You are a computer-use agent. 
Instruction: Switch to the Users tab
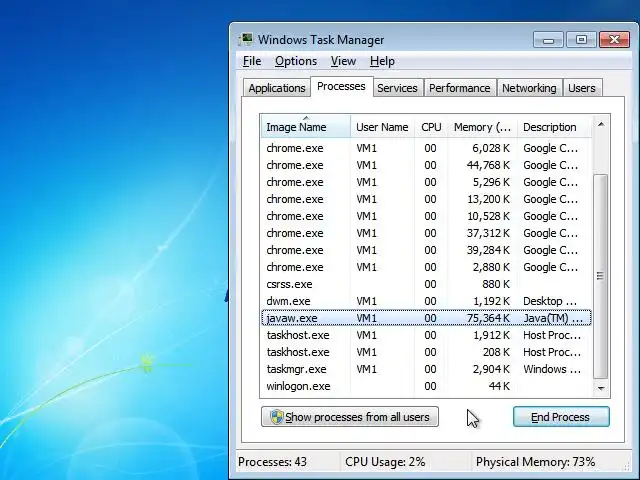pyautogui.click(x=582, y=88)
